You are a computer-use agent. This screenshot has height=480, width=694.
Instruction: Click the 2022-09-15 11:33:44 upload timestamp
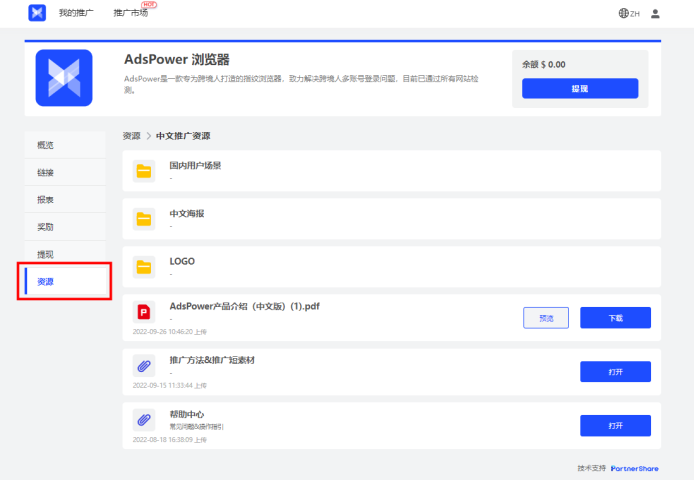pyautogui.click(x=170, y=386)
